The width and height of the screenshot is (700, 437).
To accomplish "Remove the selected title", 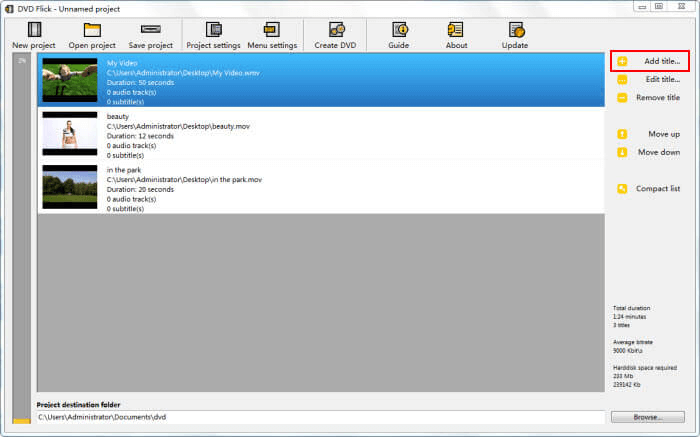I will point(649,97).
